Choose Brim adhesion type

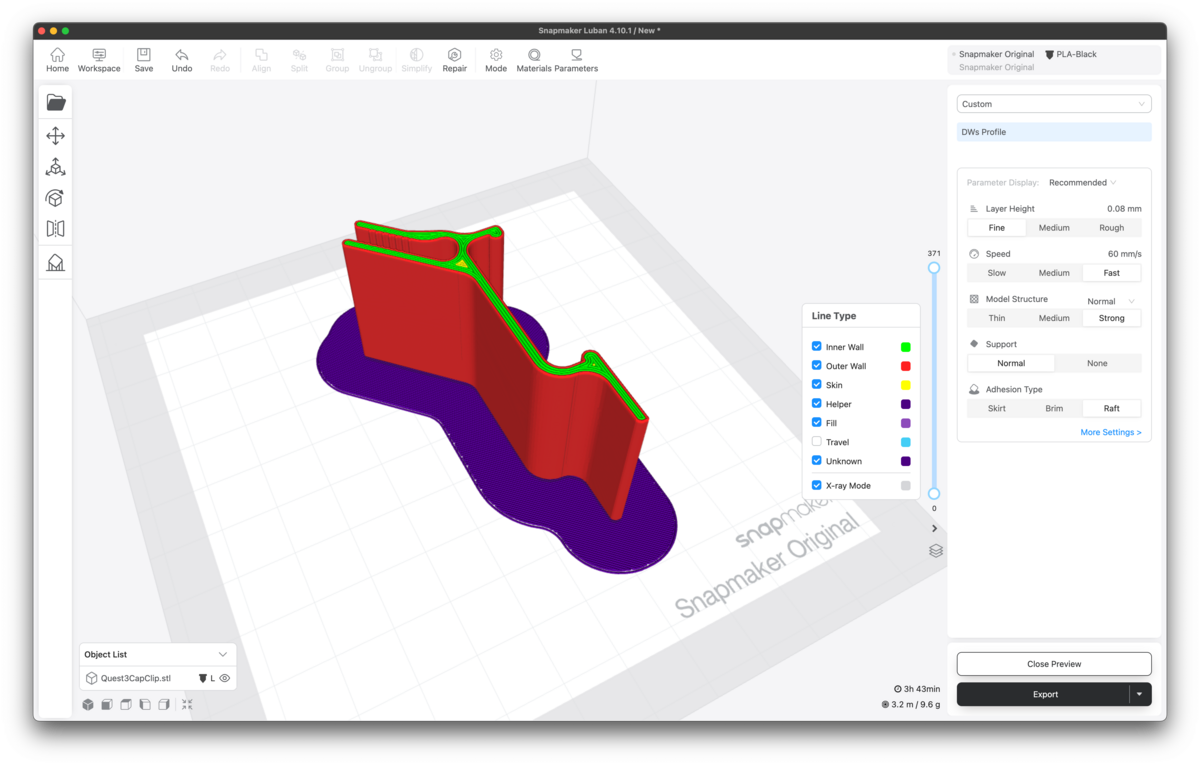click(1054, 408)
